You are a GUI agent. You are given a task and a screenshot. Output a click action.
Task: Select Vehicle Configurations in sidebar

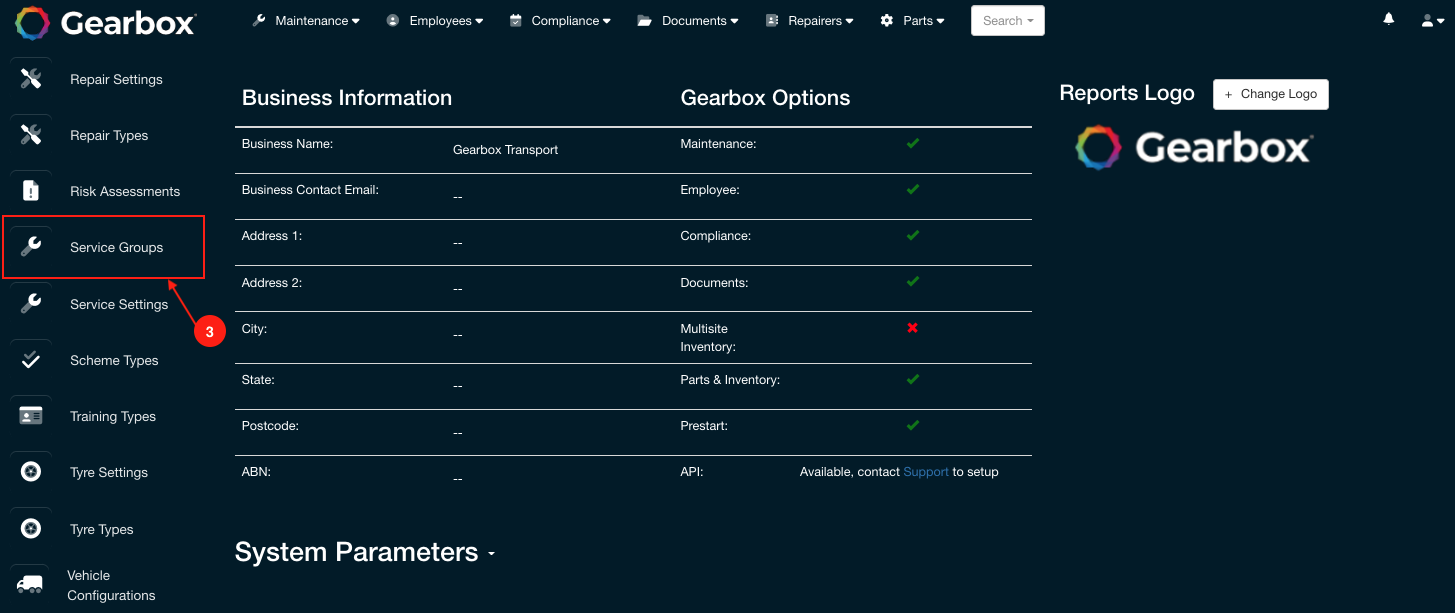tap(111, 585)
